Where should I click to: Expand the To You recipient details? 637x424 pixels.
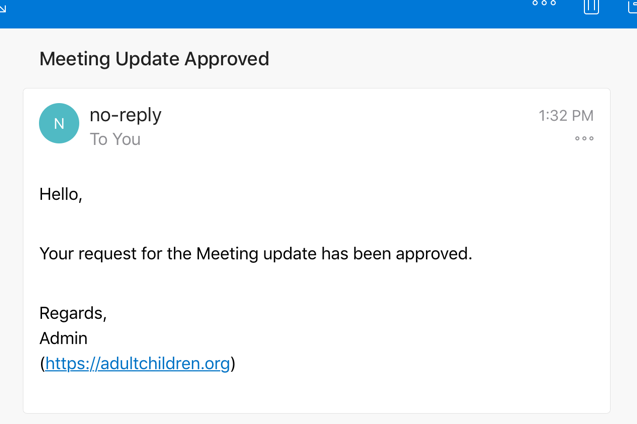click(115, 139)
